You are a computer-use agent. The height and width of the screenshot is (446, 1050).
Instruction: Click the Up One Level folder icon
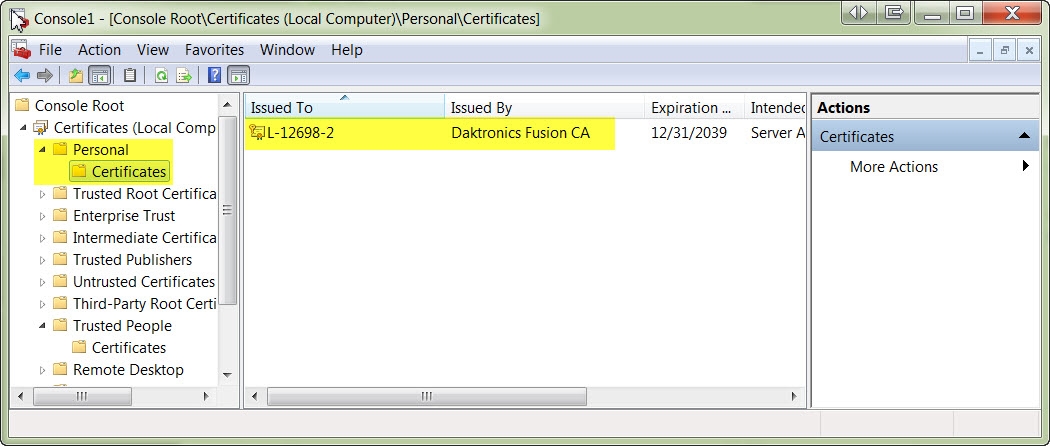pyautogui.click(x=76, y=75)
